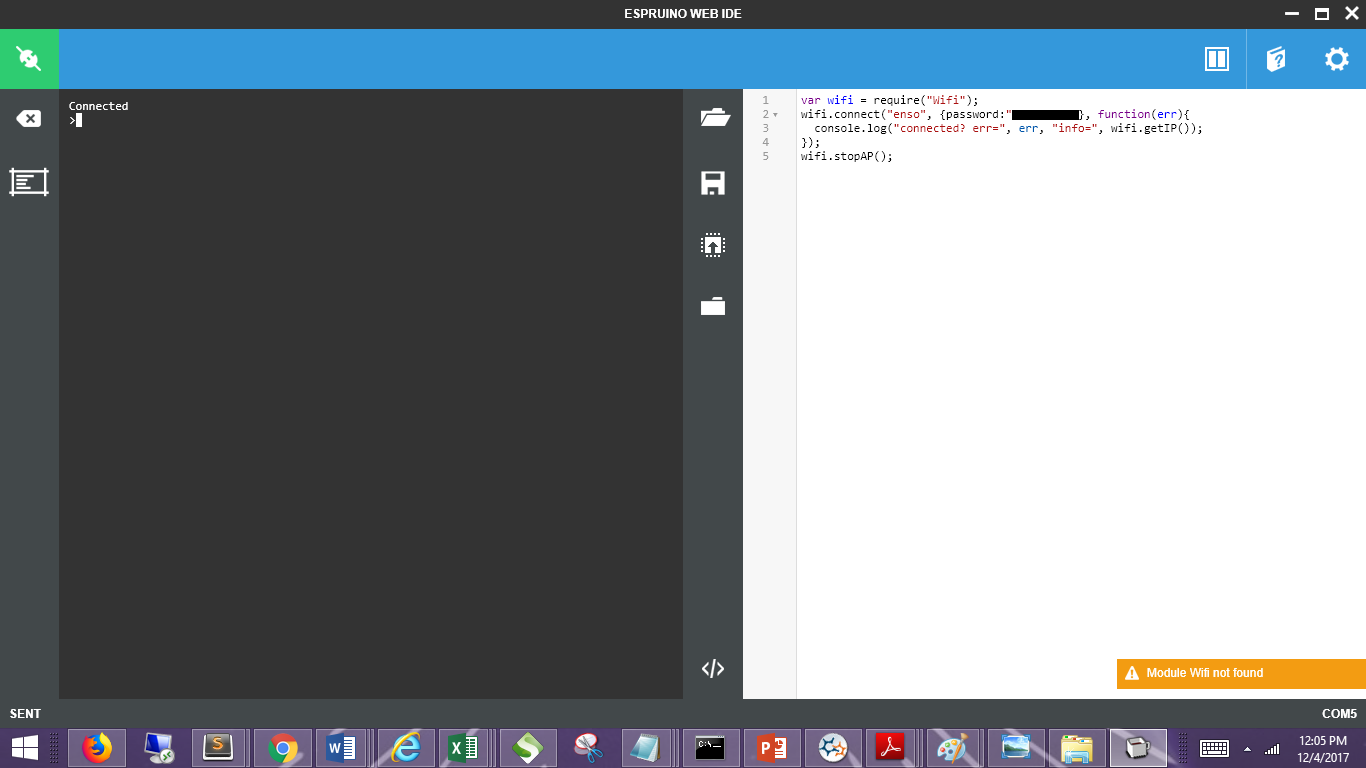Click the green connect/disconnect plug icon
Image resolution: width=1366 pixels, height=768 pixels.
29,59
